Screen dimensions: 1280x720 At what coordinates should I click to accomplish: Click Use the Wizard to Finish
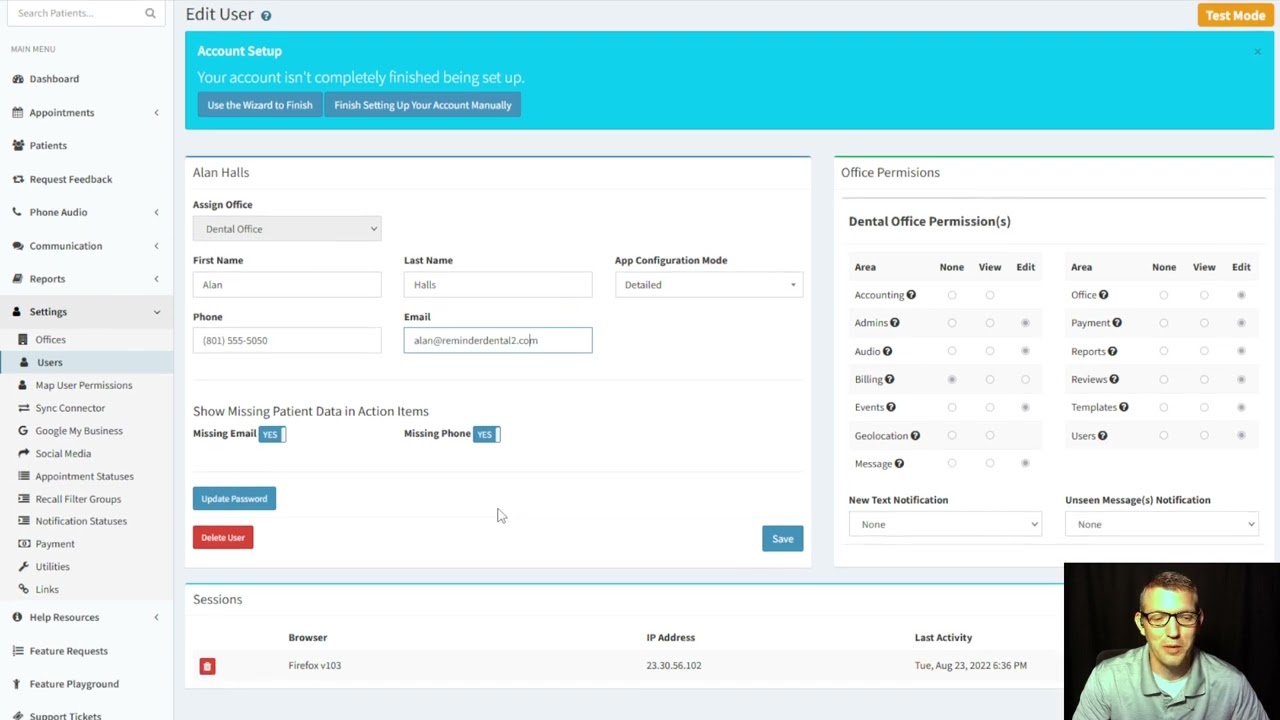(260, 105)
